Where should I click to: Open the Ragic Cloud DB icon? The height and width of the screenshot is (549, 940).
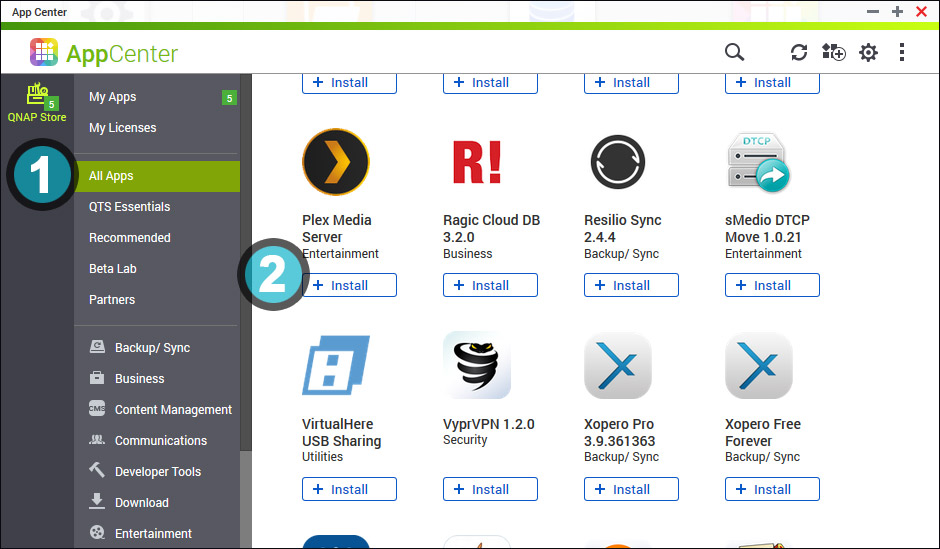[x=477, y=162]
